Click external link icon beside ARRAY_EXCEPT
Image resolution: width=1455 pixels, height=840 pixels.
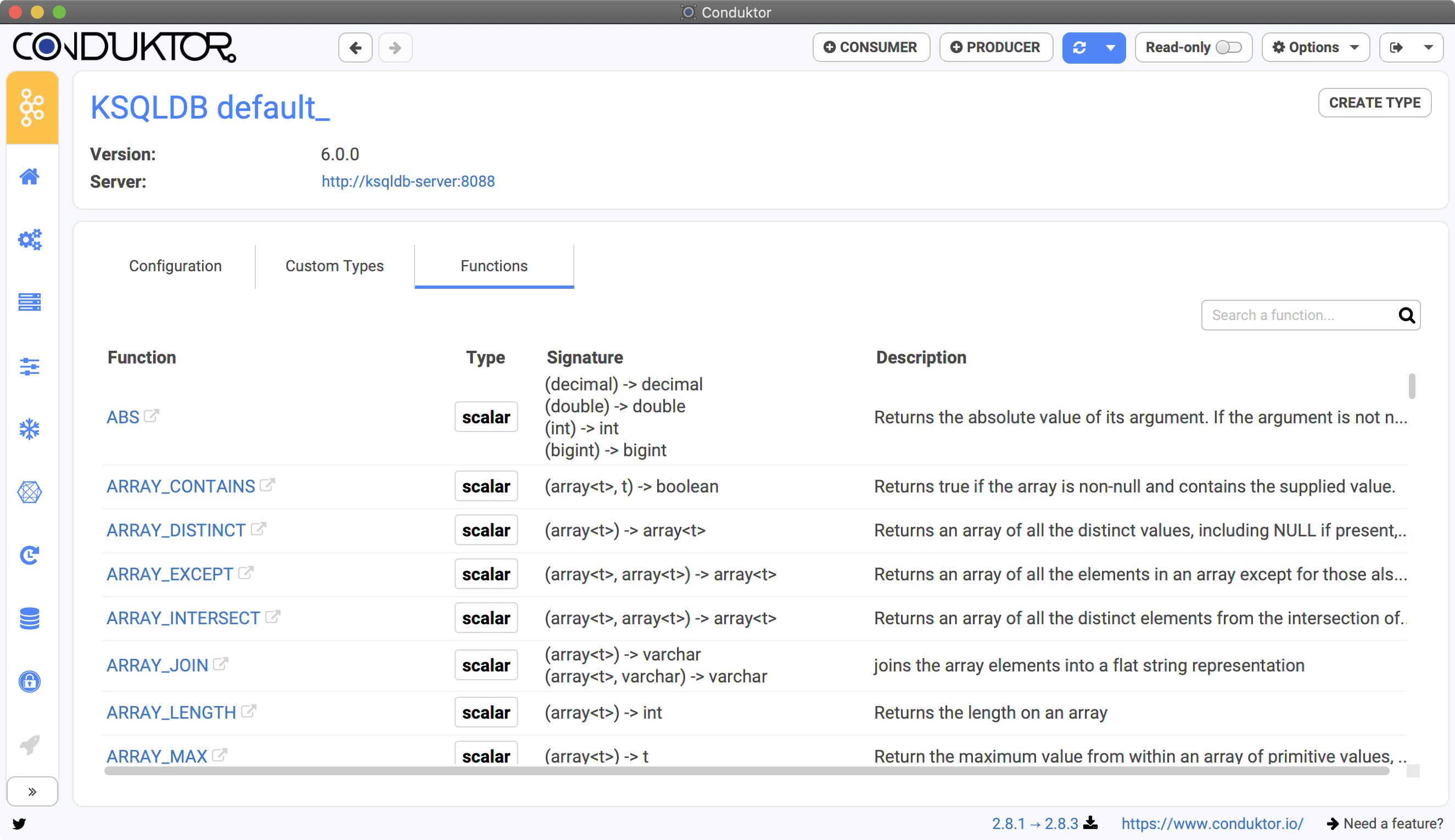pyautogui.click(x=246, y=572)
